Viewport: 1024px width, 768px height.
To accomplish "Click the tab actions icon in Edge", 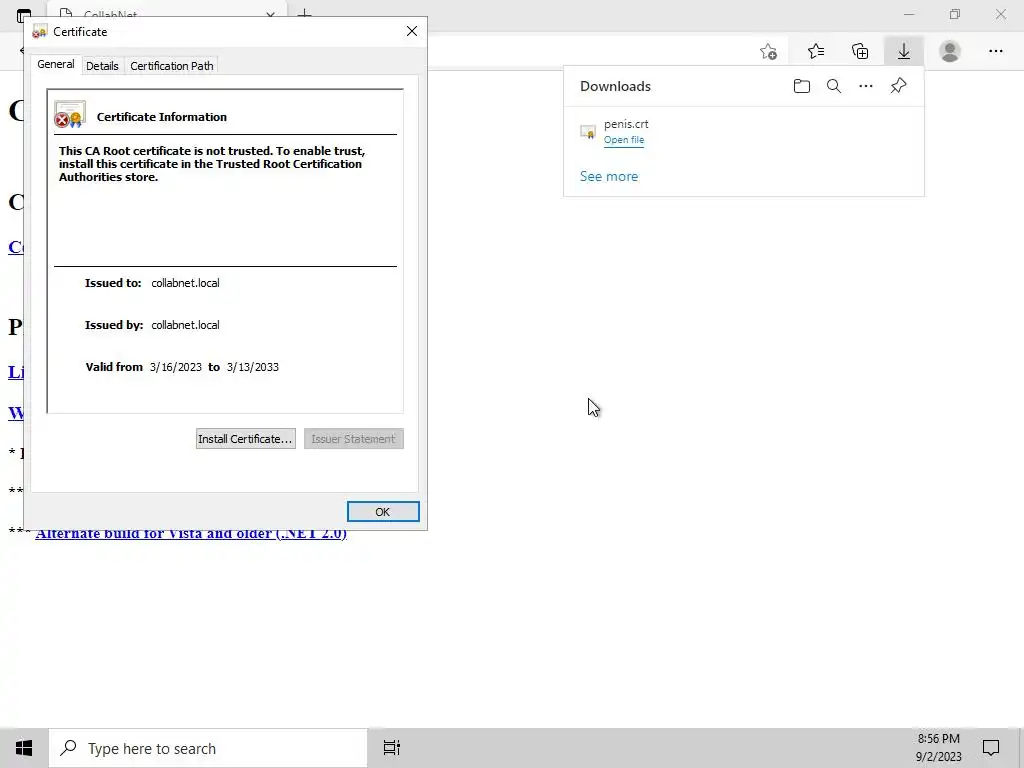I will (24, 14).
